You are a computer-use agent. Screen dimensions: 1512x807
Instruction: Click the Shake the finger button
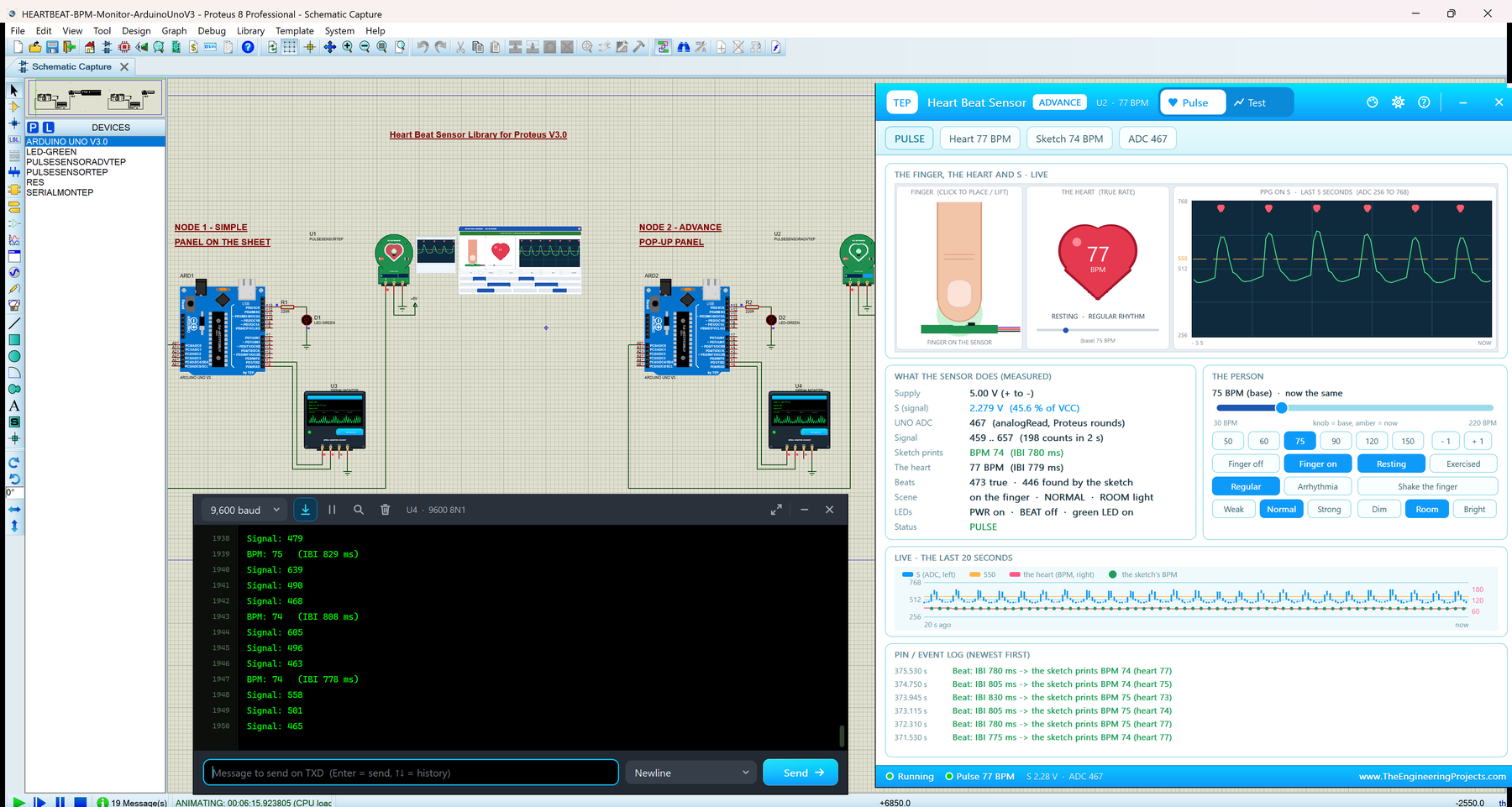[x=1427, y=486]
